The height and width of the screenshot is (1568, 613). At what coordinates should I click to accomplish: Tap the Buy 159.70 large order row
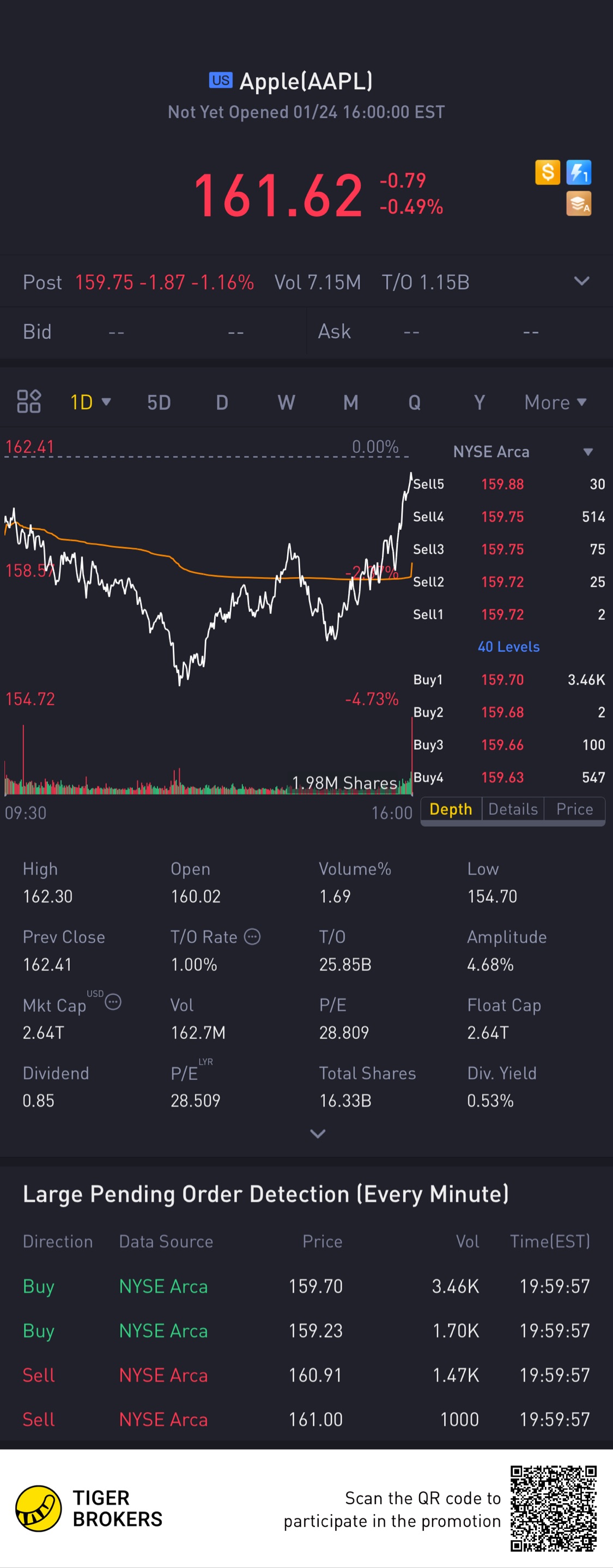306,1286
